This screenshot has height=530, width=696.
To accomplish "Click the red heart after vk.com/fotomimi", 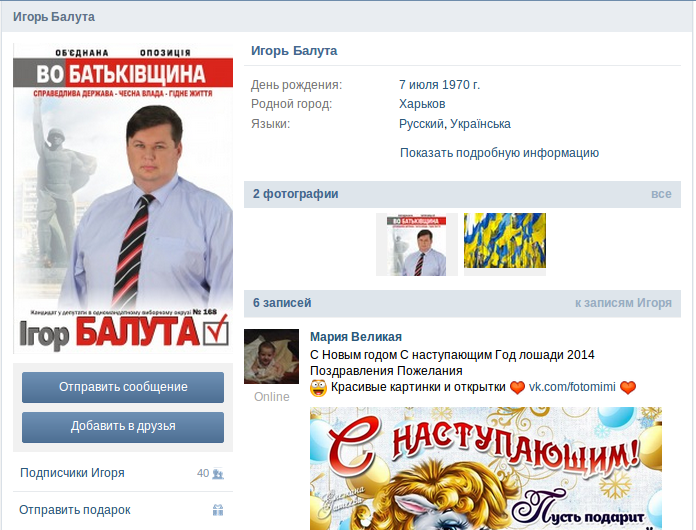I will 628,388.
